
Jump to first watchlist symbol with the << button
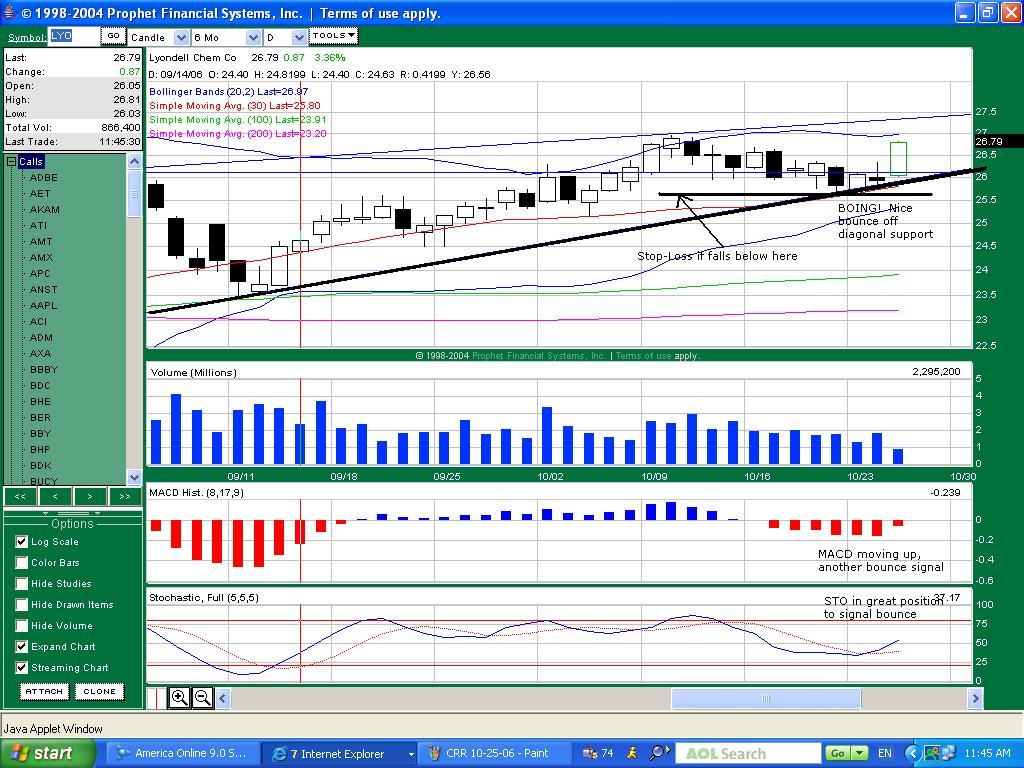(20, 496)
